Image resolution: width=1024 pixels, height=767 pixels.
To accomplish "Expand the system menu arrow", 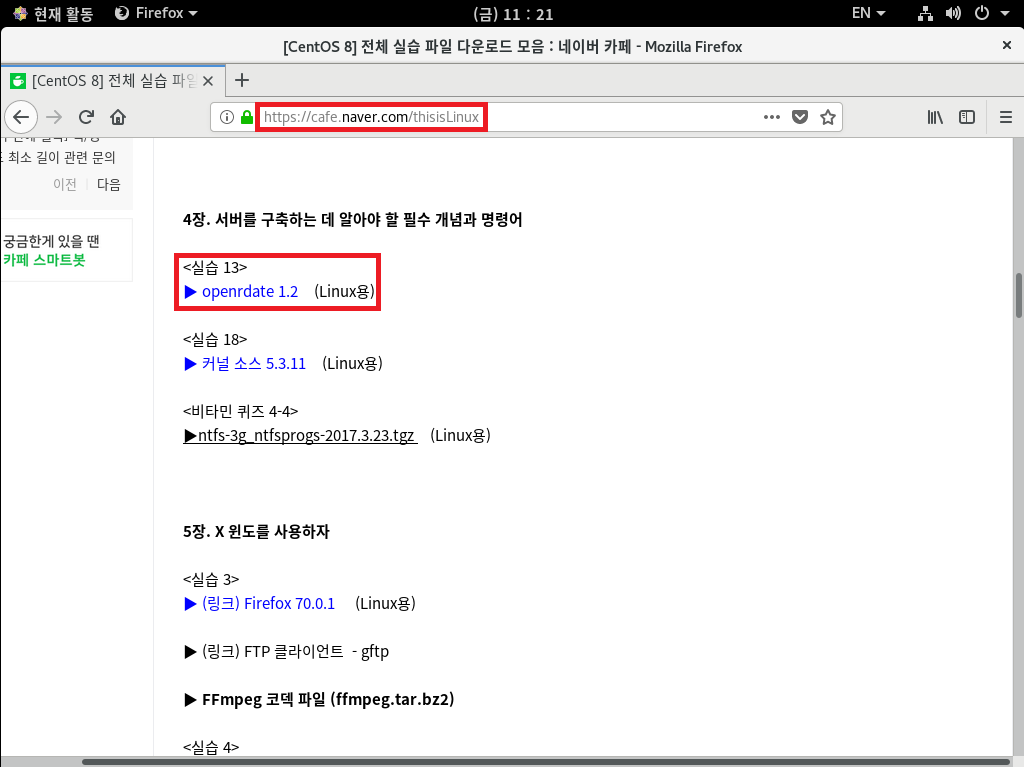I will (1005, 14).
